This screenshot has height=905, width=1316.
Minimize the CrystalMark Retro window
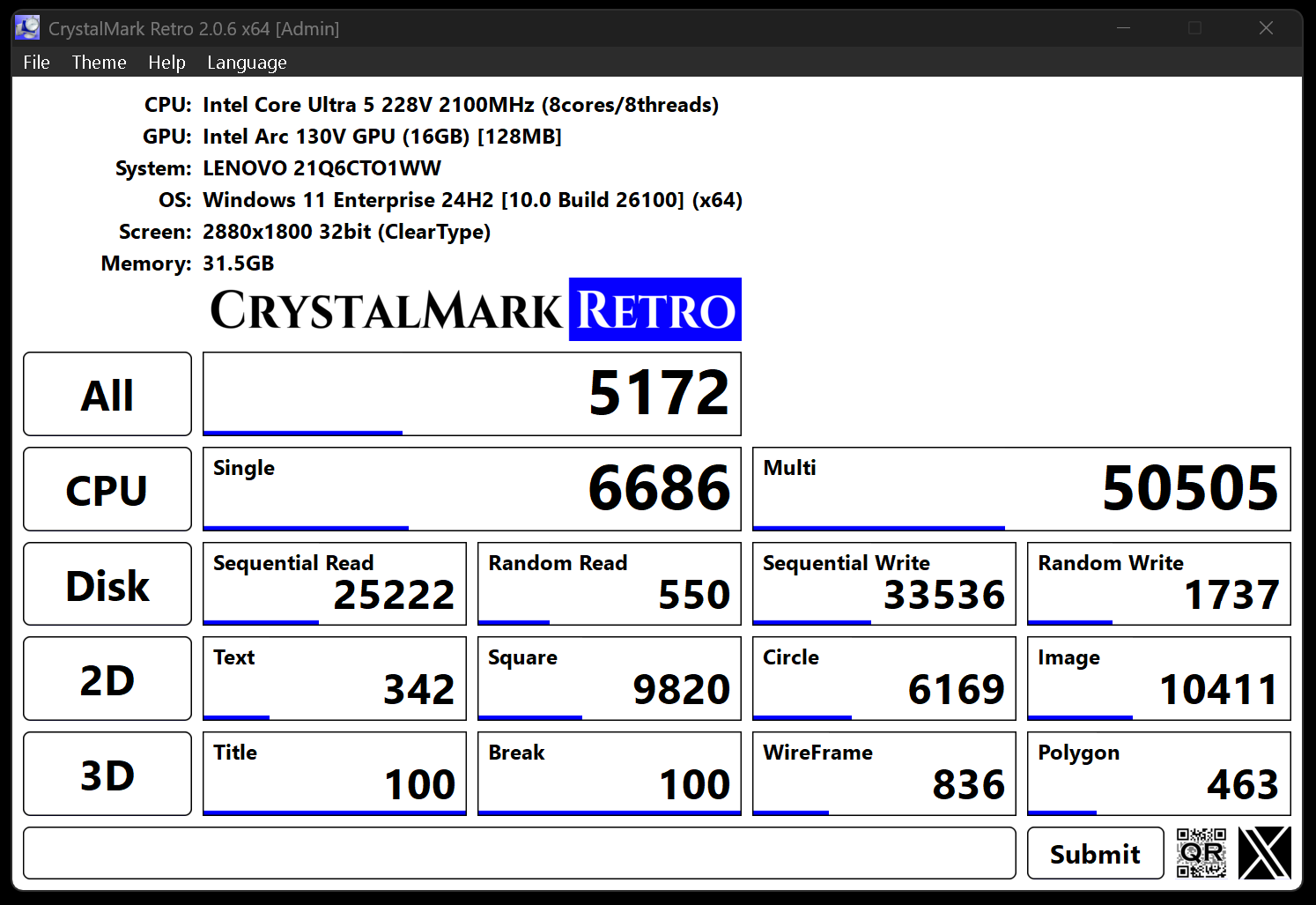pyautogui.click(x=1123, y=28)
